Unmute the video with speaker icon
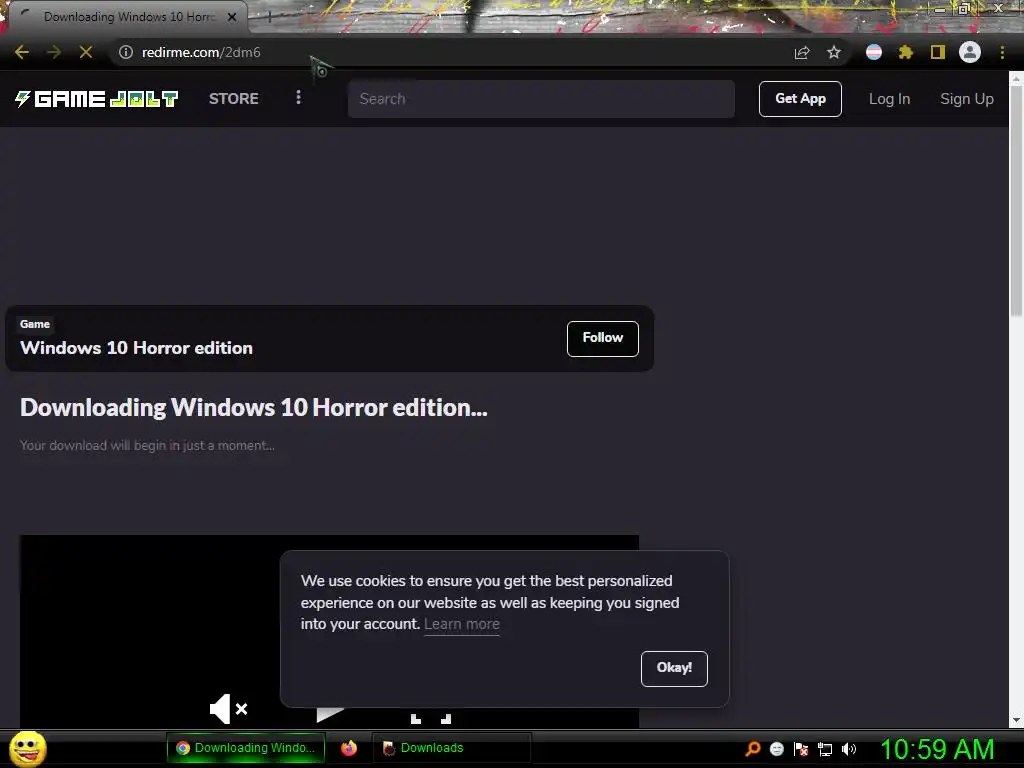Viewport: 1024px width, 768px height. click(228, 709)
